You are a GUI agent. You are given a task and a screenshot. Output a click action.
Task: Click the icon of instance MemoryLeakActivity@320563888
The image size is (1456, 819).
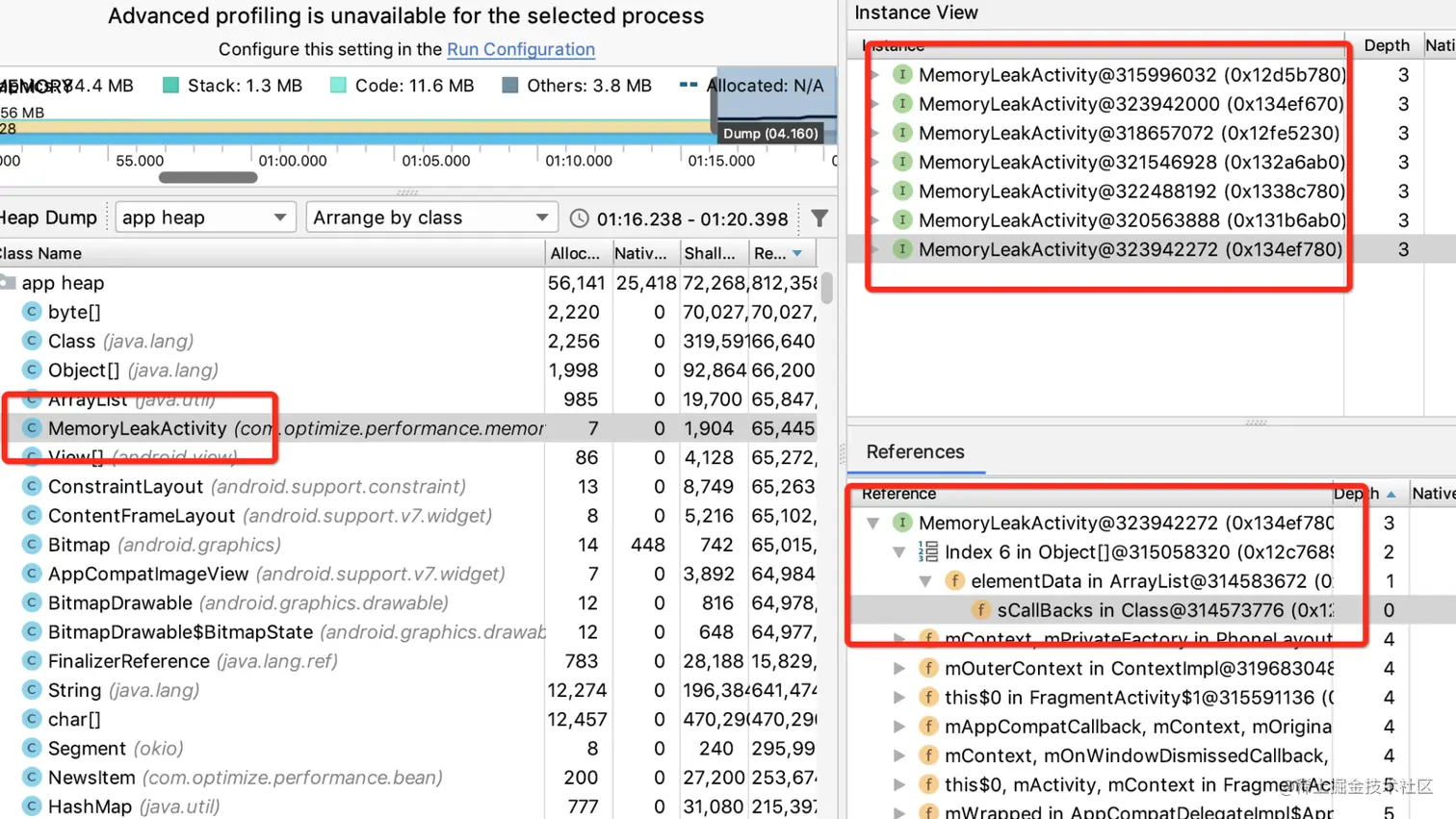click(x=902, y=219)
